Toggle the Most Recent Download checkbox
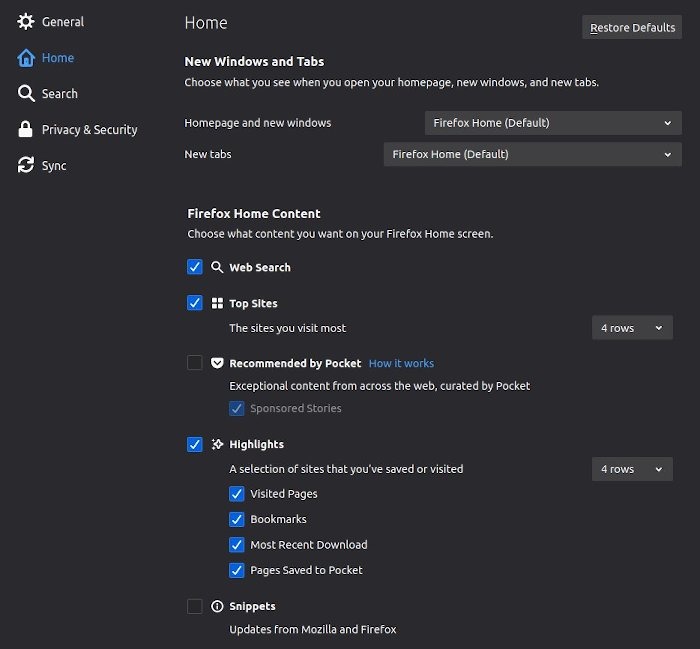This screenshot has height=649, width=700. tap(237, 545)
